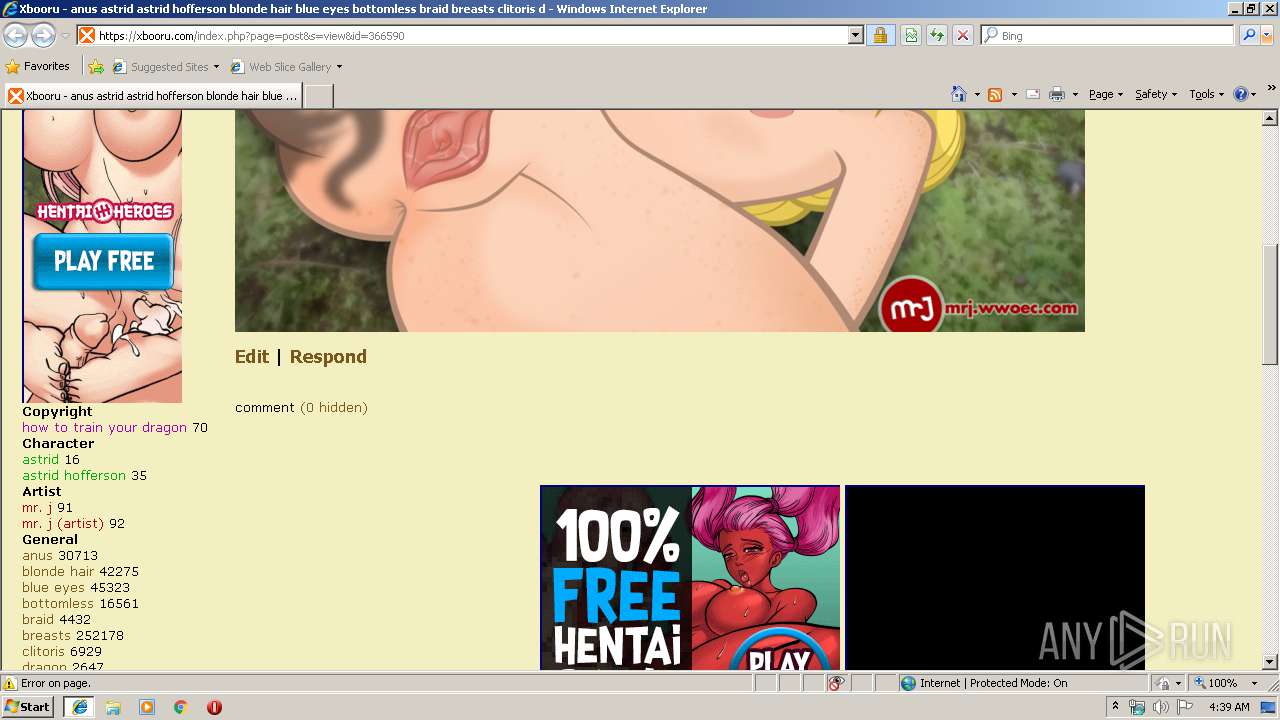Click the magnifier search button

pos(1249,36)
